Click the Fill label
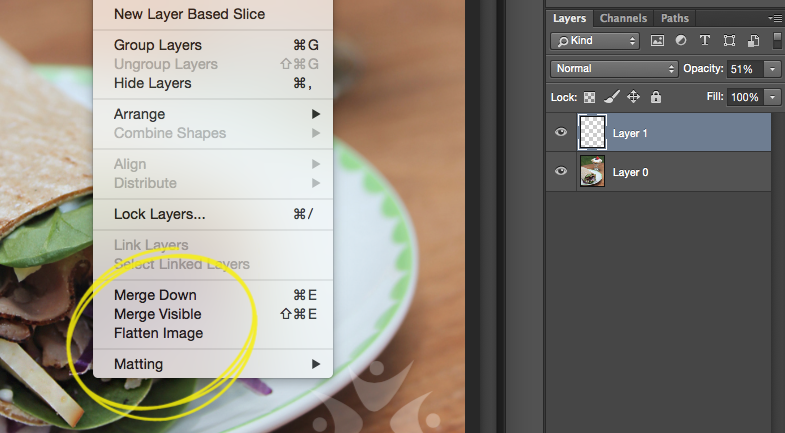Viewport: 785px width, 433px height. coord(715,96)
